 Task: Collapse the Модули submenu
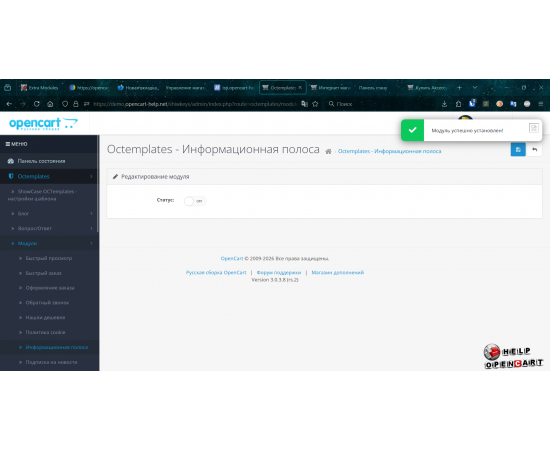49,243
